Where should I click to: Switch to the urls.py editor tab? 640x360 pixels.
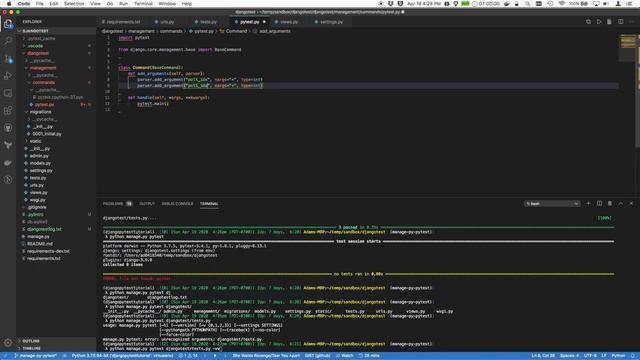click(167, 22)
